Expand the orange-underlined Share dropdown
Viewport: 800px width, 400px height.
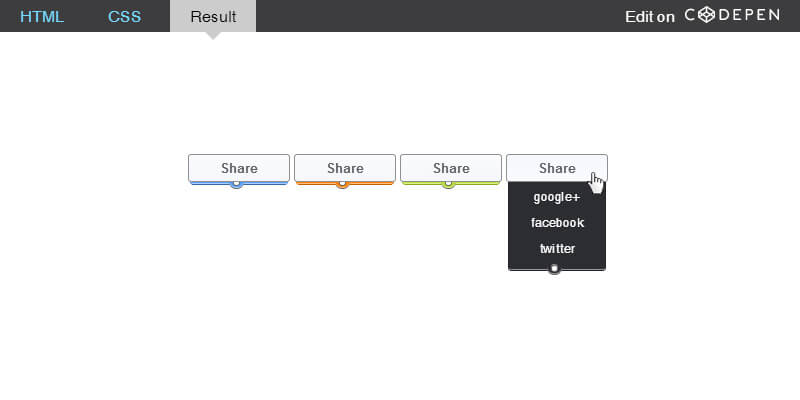click(x=345, y=168)
